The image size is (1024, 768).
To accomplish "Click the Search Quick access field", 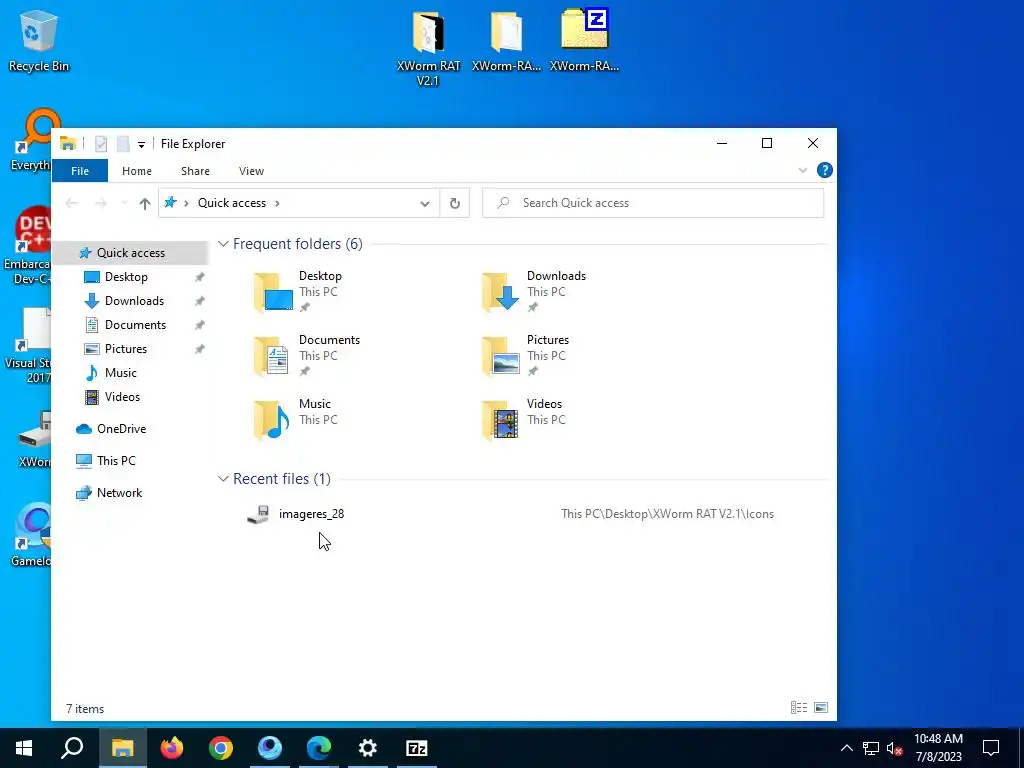I will 653,203.
